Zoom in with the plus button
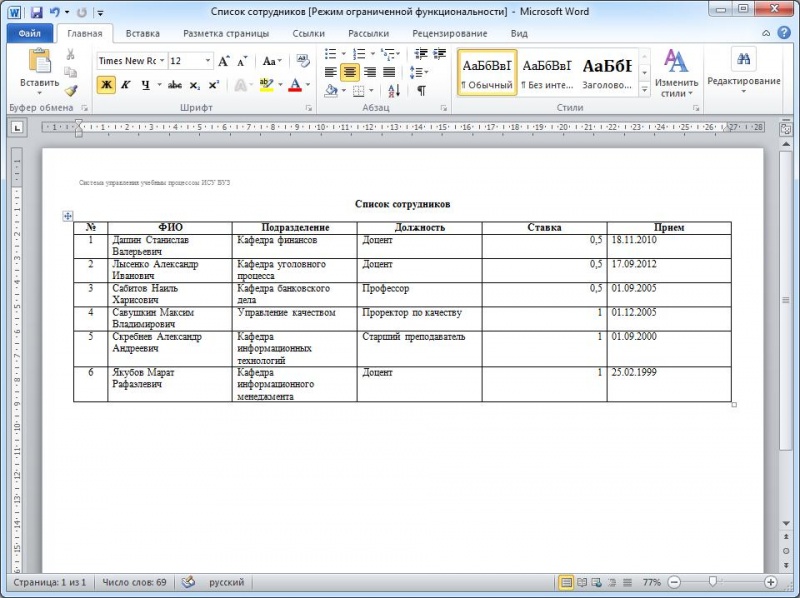This screenshot has width=800, height=598. pos(770,582)
